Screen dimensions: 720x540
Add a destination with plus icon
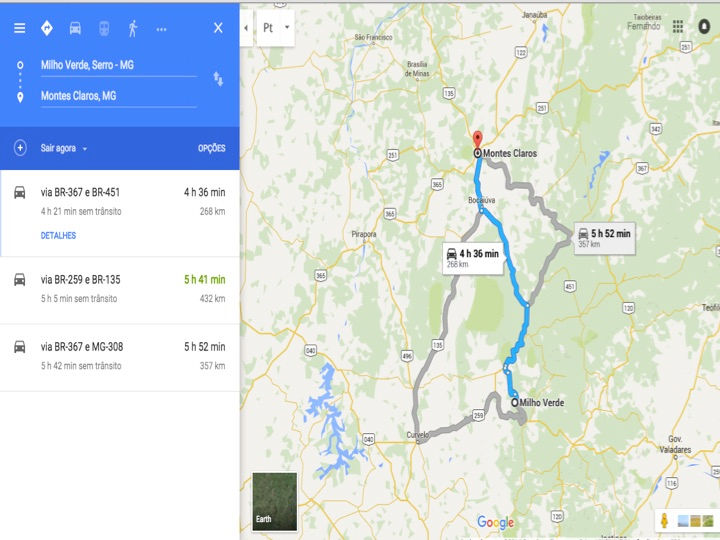(x=20, y=148)
